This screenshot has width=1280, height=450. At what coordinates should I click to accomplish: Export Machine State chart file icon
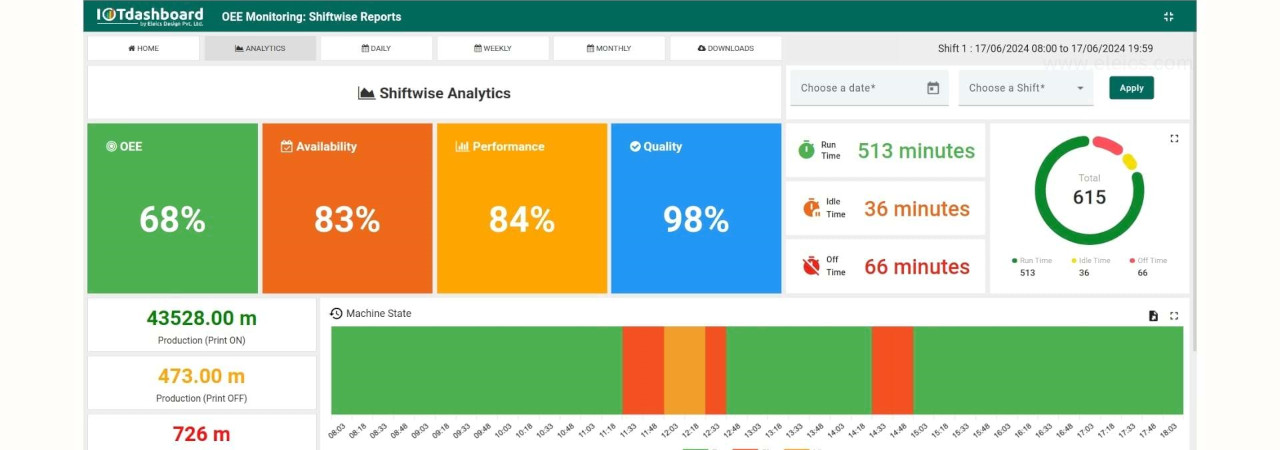click(x=1153, y=316)
